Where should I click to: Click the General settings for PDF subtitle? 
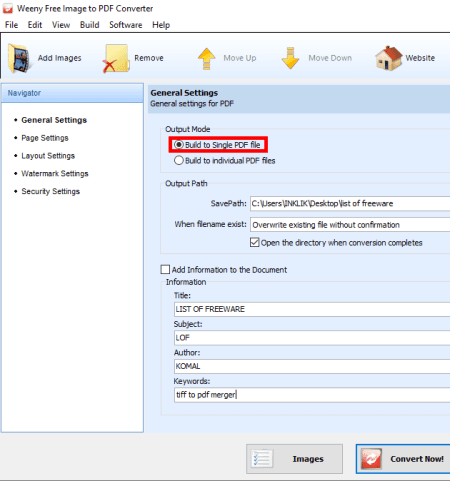[x=192, y=104]
